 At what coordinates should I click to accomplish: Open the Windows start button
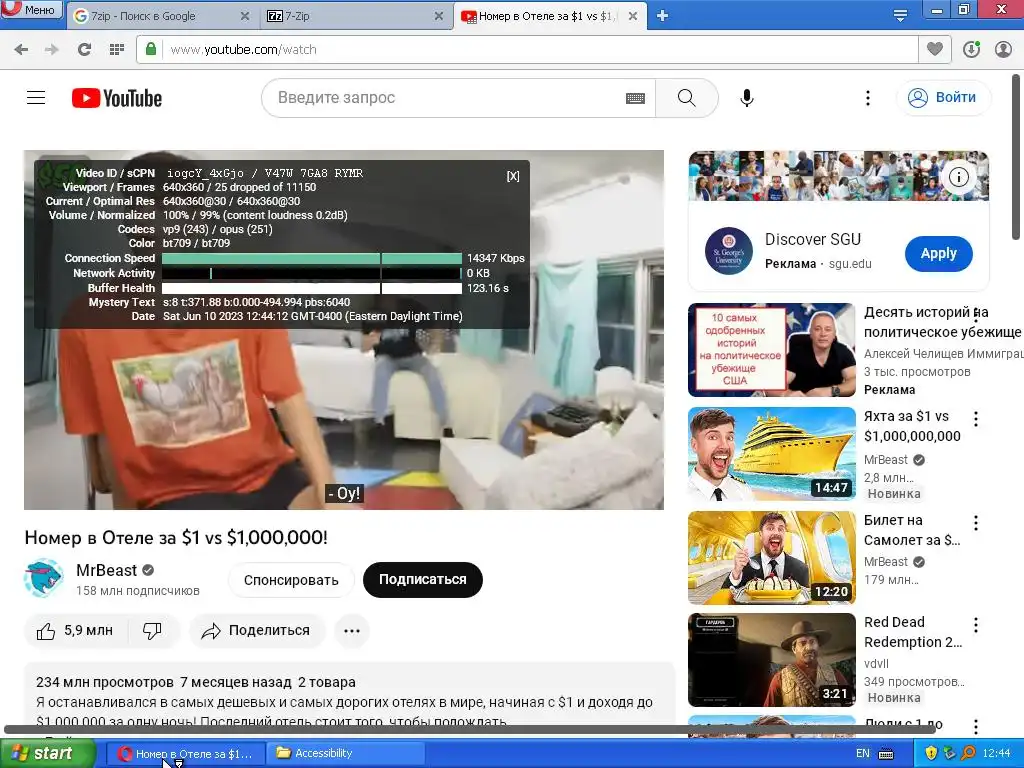[47, 754]
